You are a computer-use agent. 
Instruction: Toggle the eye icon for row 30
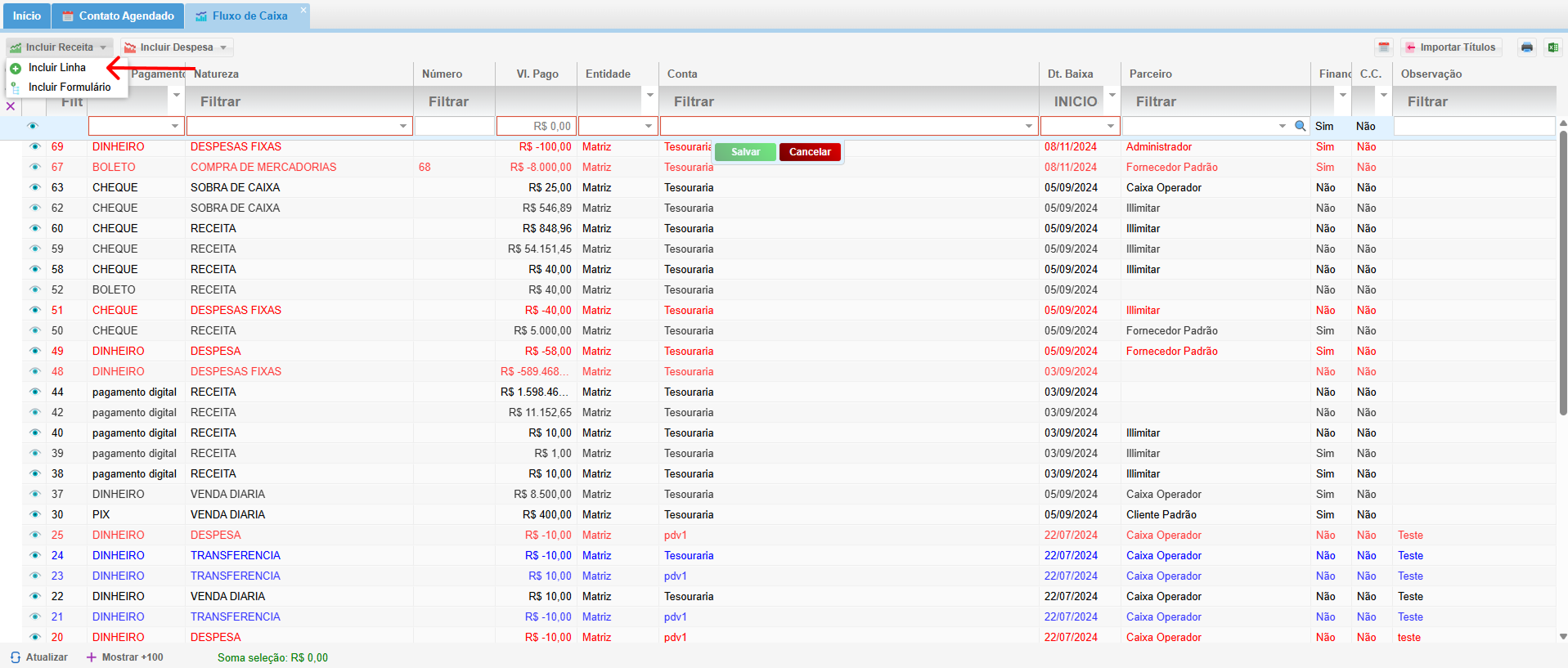(x=34, y=514)
